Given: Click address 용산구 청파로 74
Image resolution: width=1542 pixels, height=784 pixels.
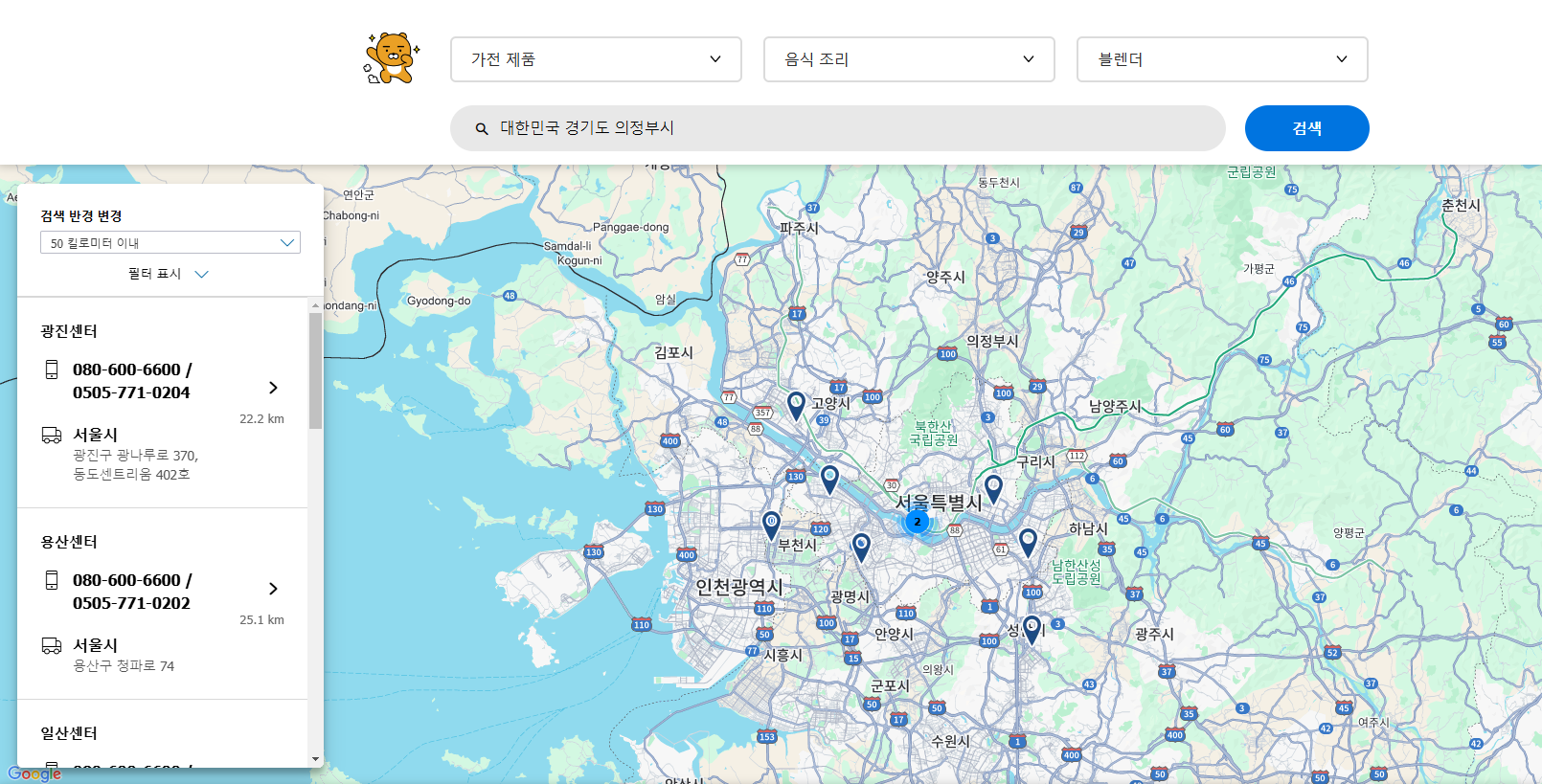Looking at the screenshot, I should click(x=124, y=665).
